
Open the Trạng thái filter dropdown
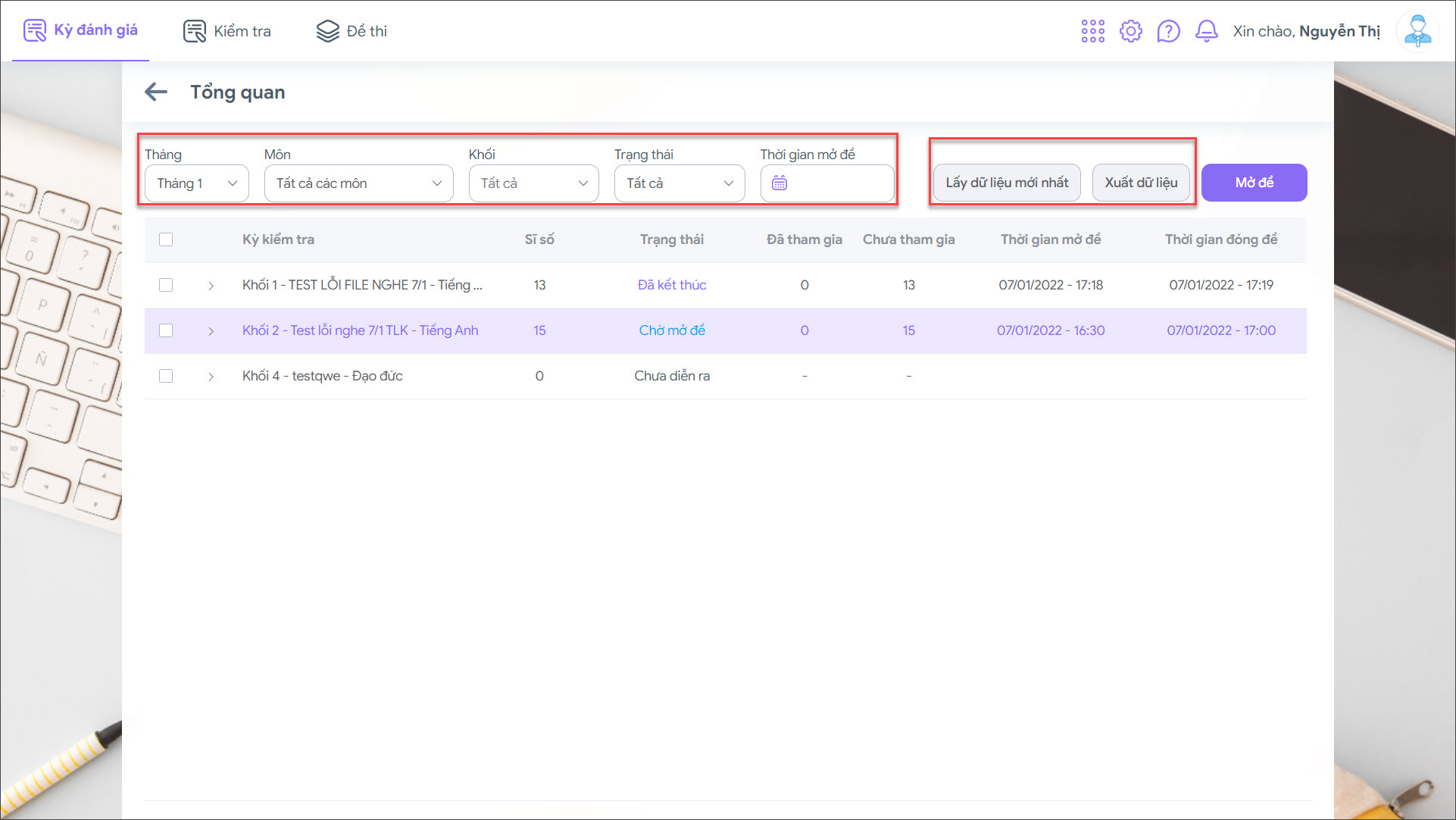679,183
